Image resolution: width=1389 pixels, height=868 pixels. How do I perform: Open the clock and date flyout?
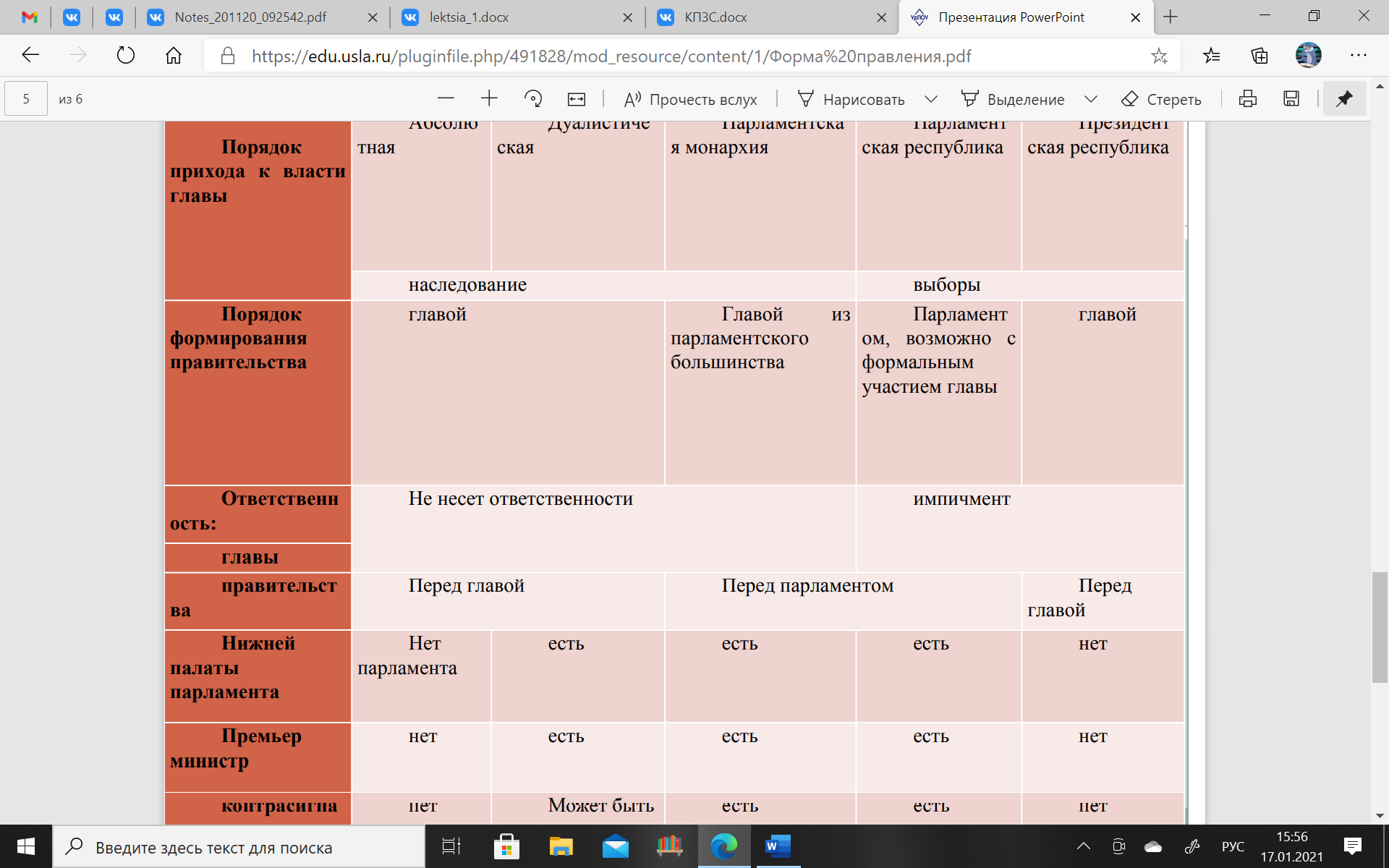(x=1291, y=846)
